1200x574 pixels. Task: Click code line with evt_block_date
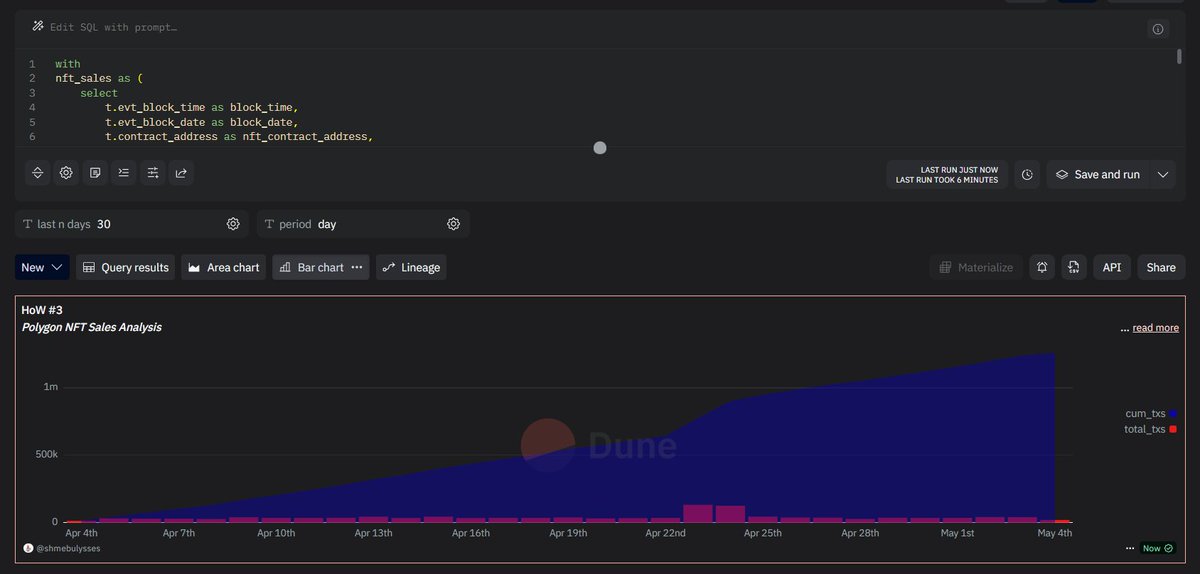coord(202,122)
